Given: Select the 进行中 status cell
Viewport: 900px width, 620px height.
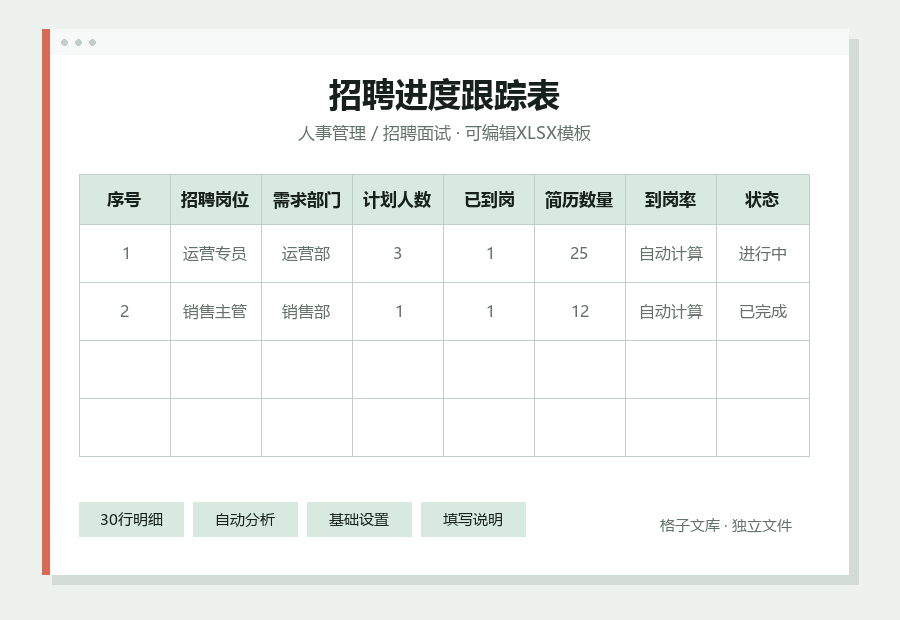Looking at the screenshot, I should click(x=763, y=254).
